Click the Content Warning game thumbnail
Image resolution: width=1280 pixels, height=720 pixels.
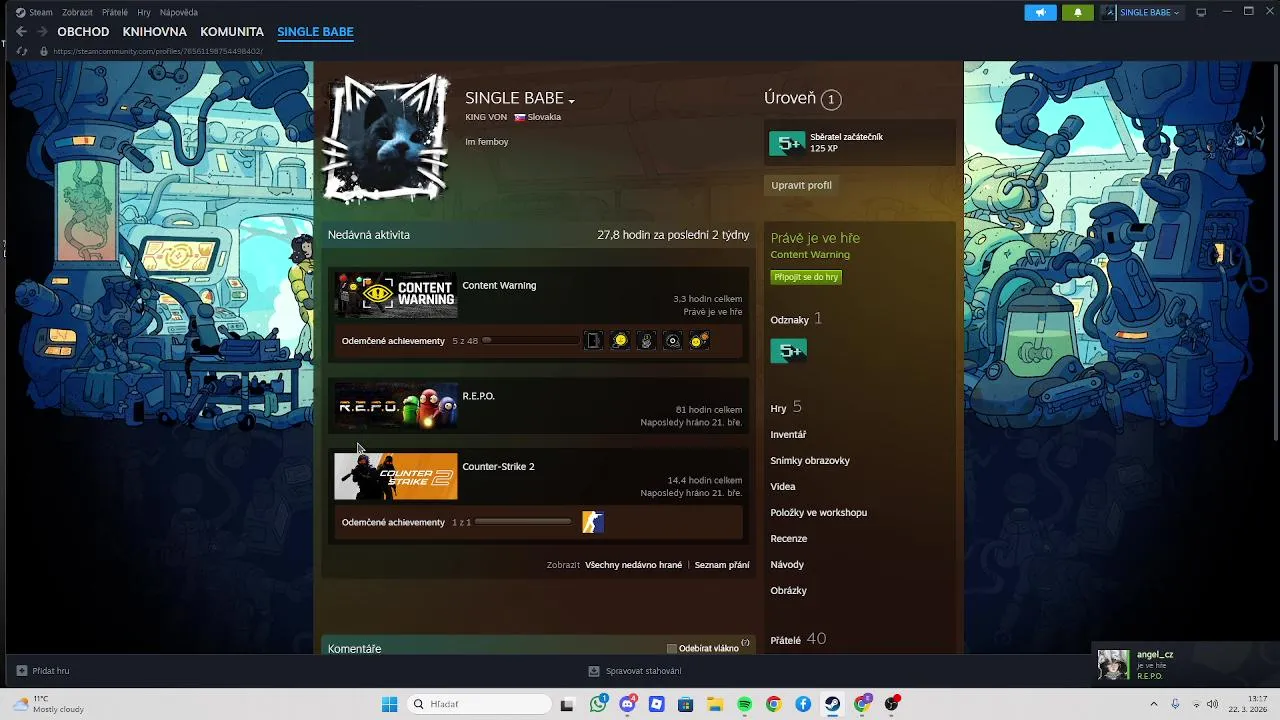click(396, 295)
